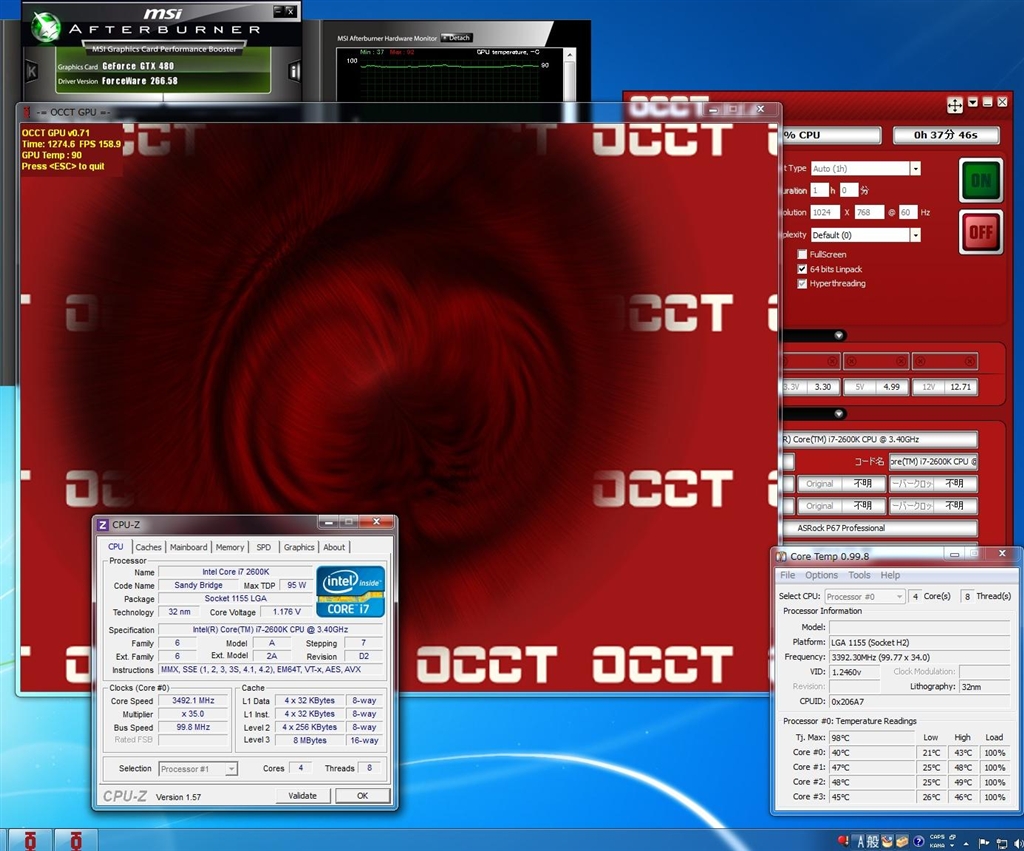Switch to the CPU tab in CPU-Z
1024x851 pixels.
[x=116, y=547]
